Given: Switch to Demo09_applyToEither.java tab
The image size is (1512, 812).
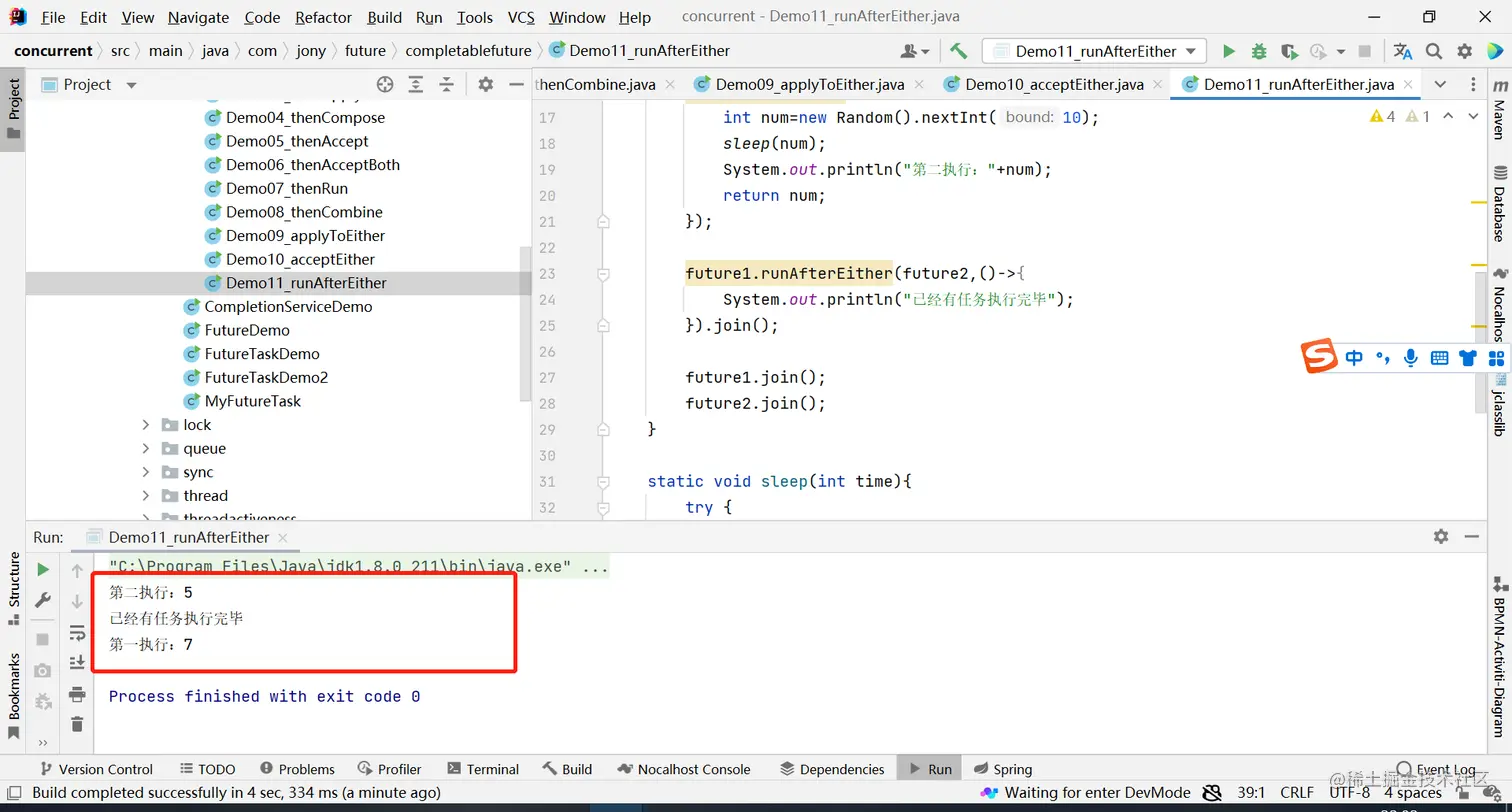Looking at the screenshot, I should (x=810, y=85).
